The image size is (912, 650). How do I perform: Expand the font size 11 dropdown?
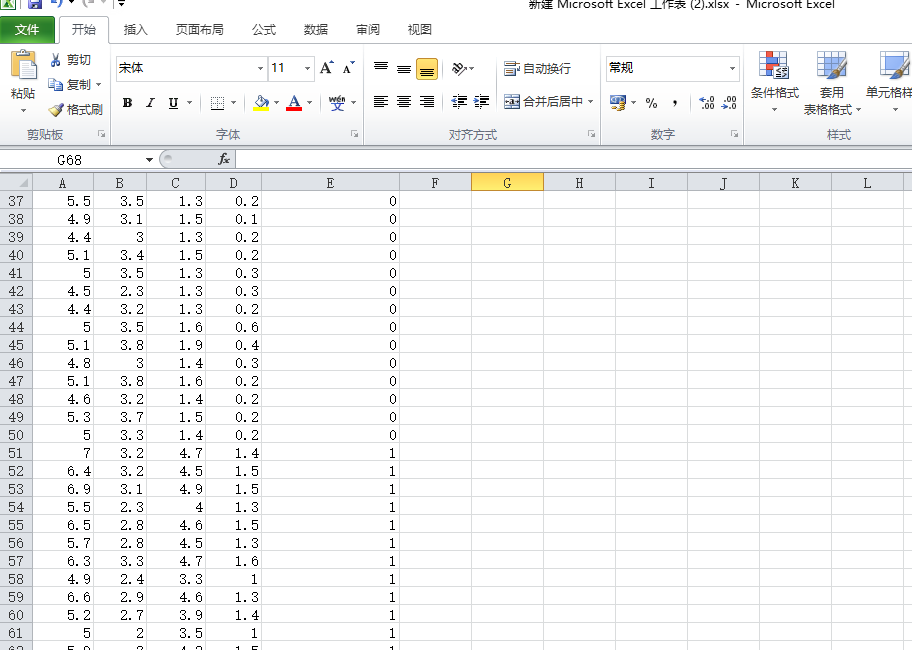(307, 68)
